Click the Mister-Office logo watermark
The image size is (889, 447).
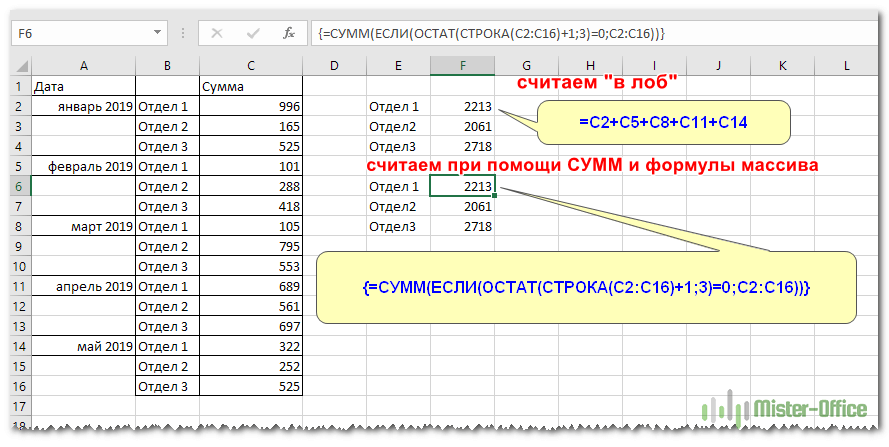(x=787, y=408)
